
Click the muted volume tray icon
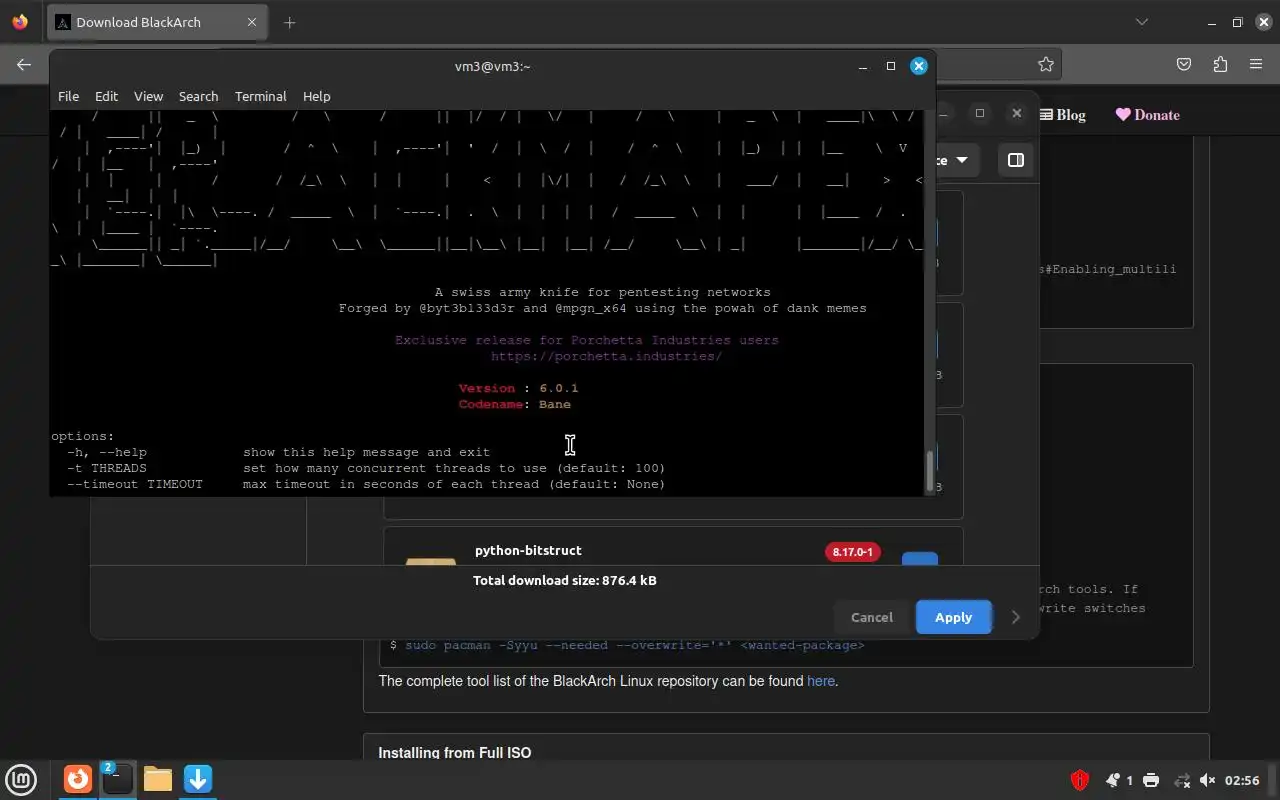(x=1207, y=780)
